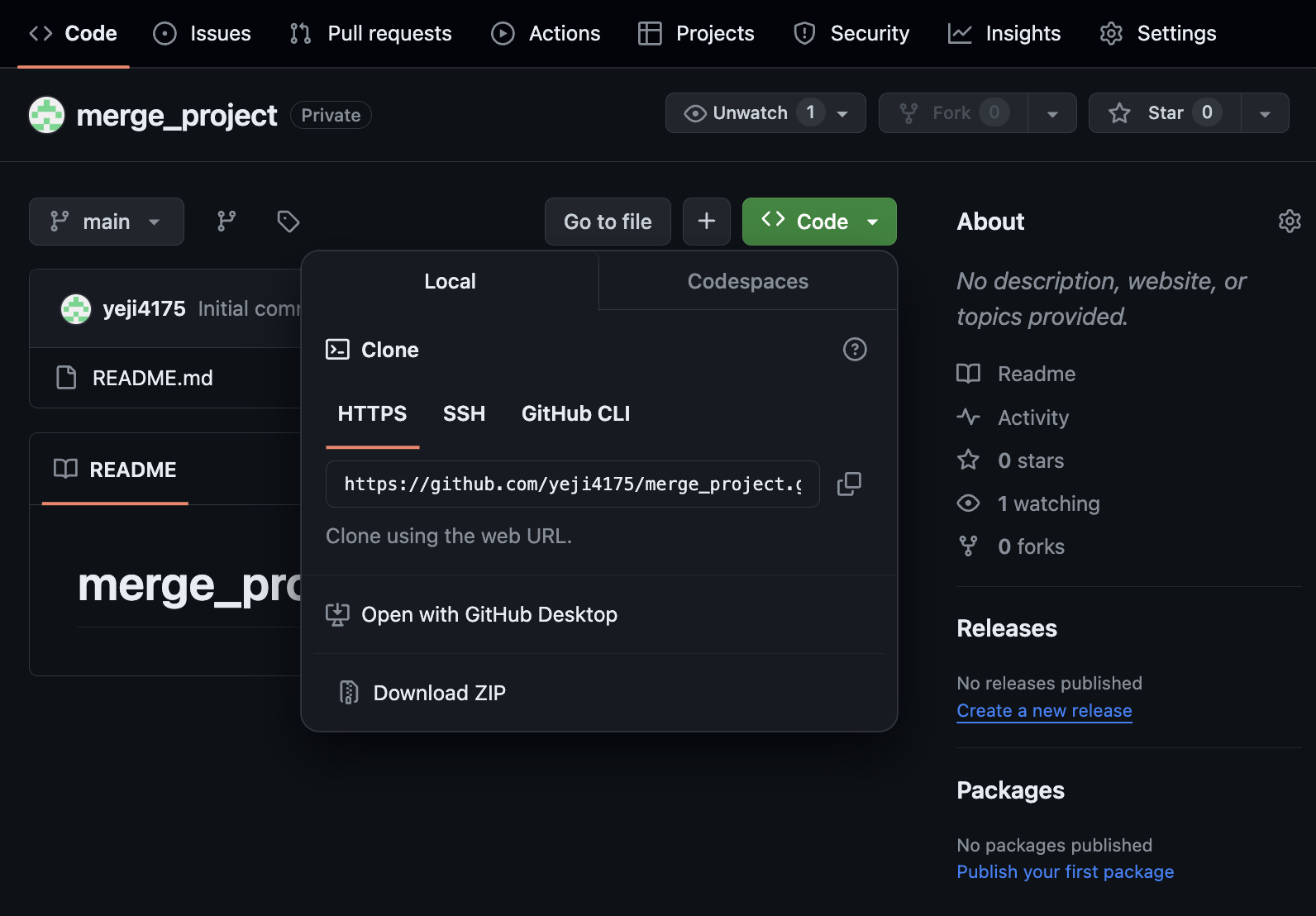Select the SSH clone option
The width and height of the screenshot is (1316, 916).
point(464,413)
